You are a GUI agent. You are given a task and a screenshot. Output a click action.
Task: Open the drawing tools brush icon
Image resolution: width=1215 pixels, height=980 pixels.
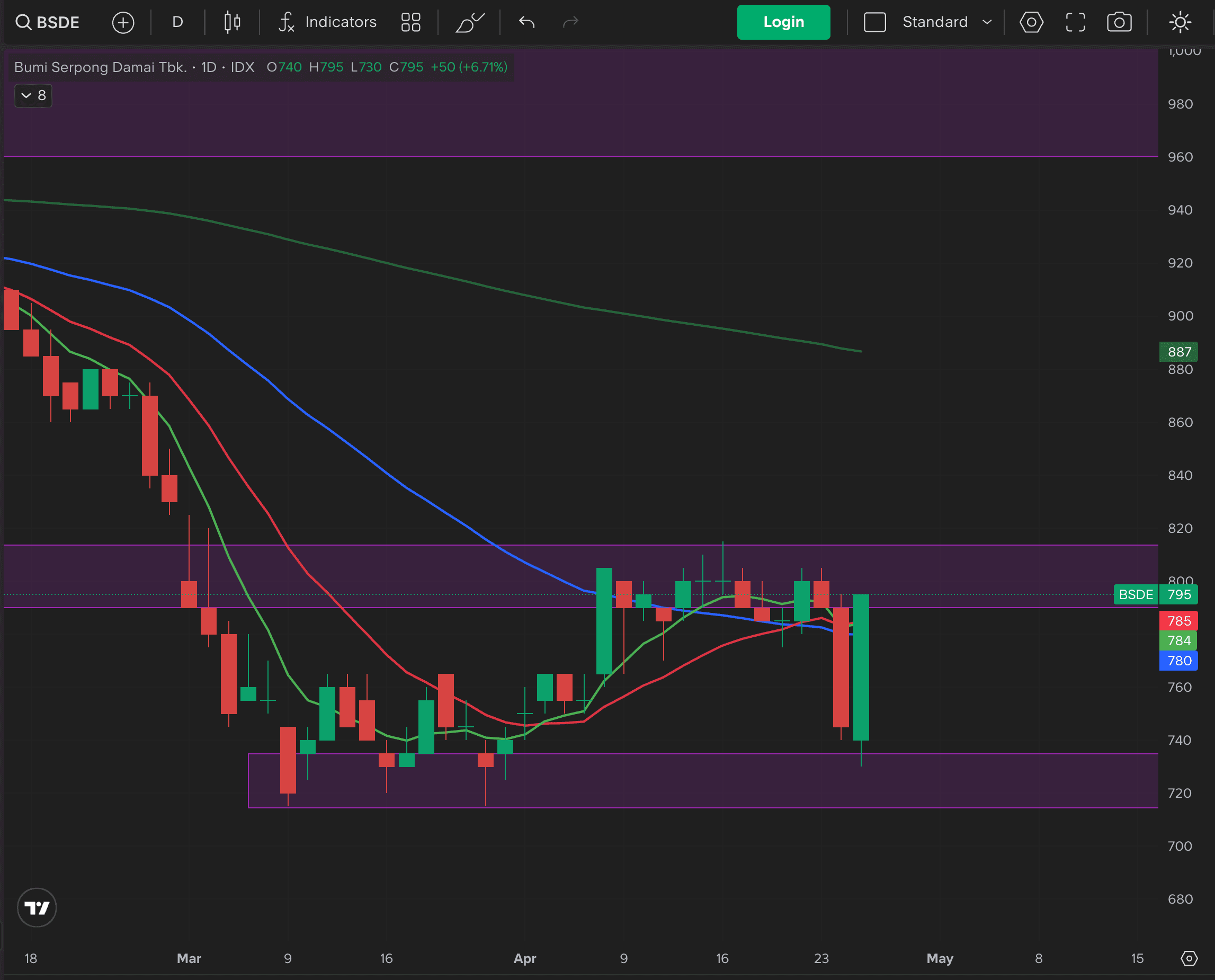click(469, 22)
